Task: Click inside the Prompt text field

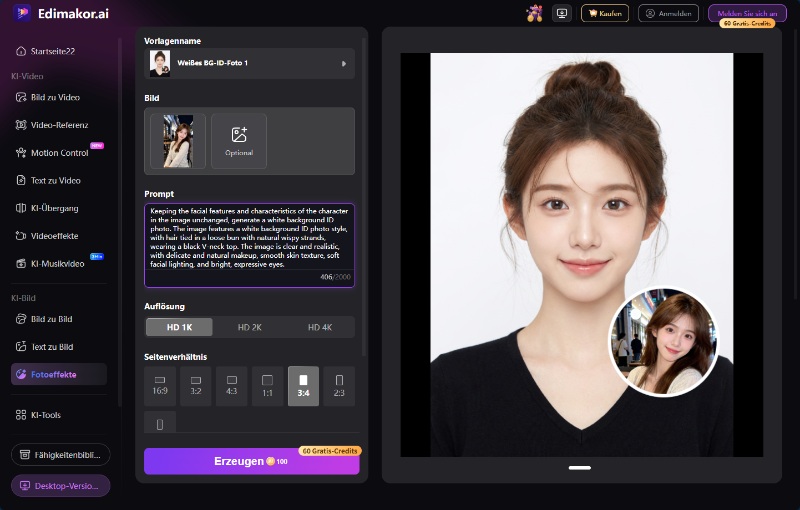Action: click(x=249, y=245)
